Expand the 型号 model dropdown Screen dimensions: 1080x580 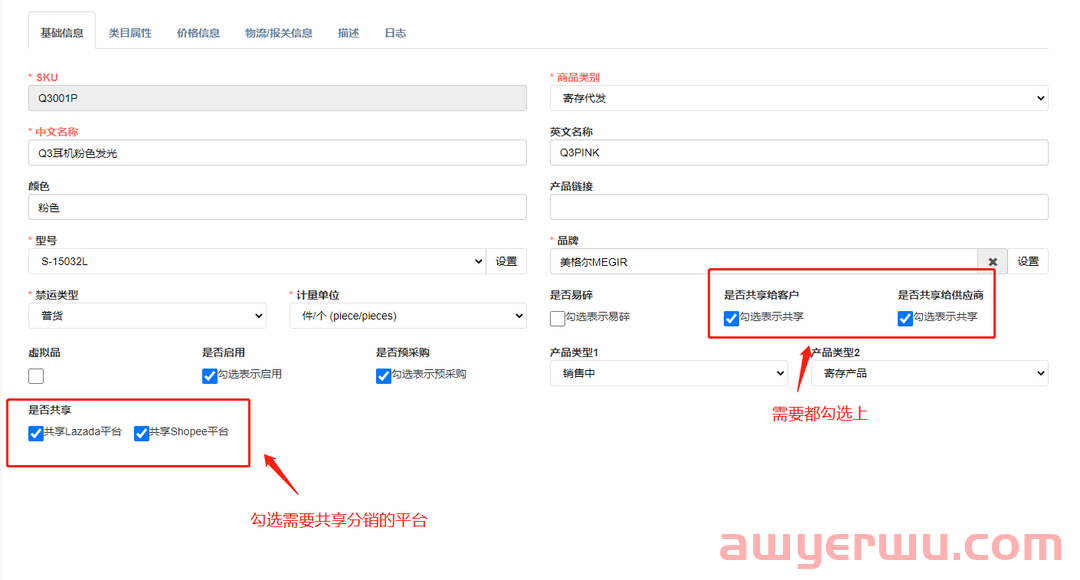click(x=257, y=262)
